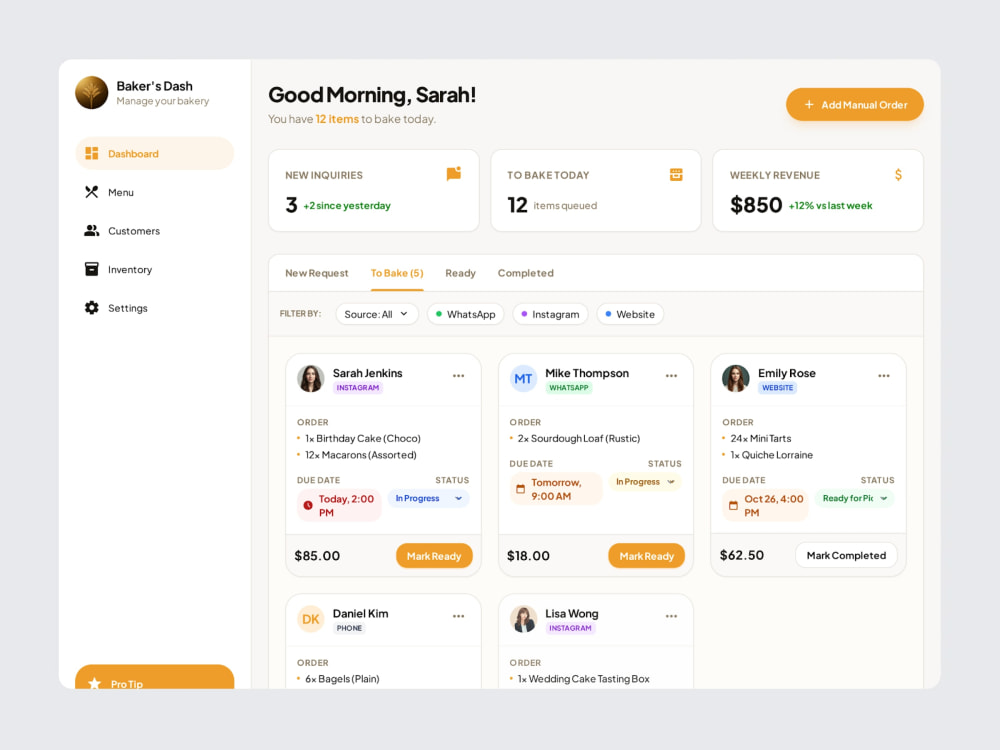Open the Source: All filter dropdown
This screenshot has height=750, width=1000.
[376, 314]
